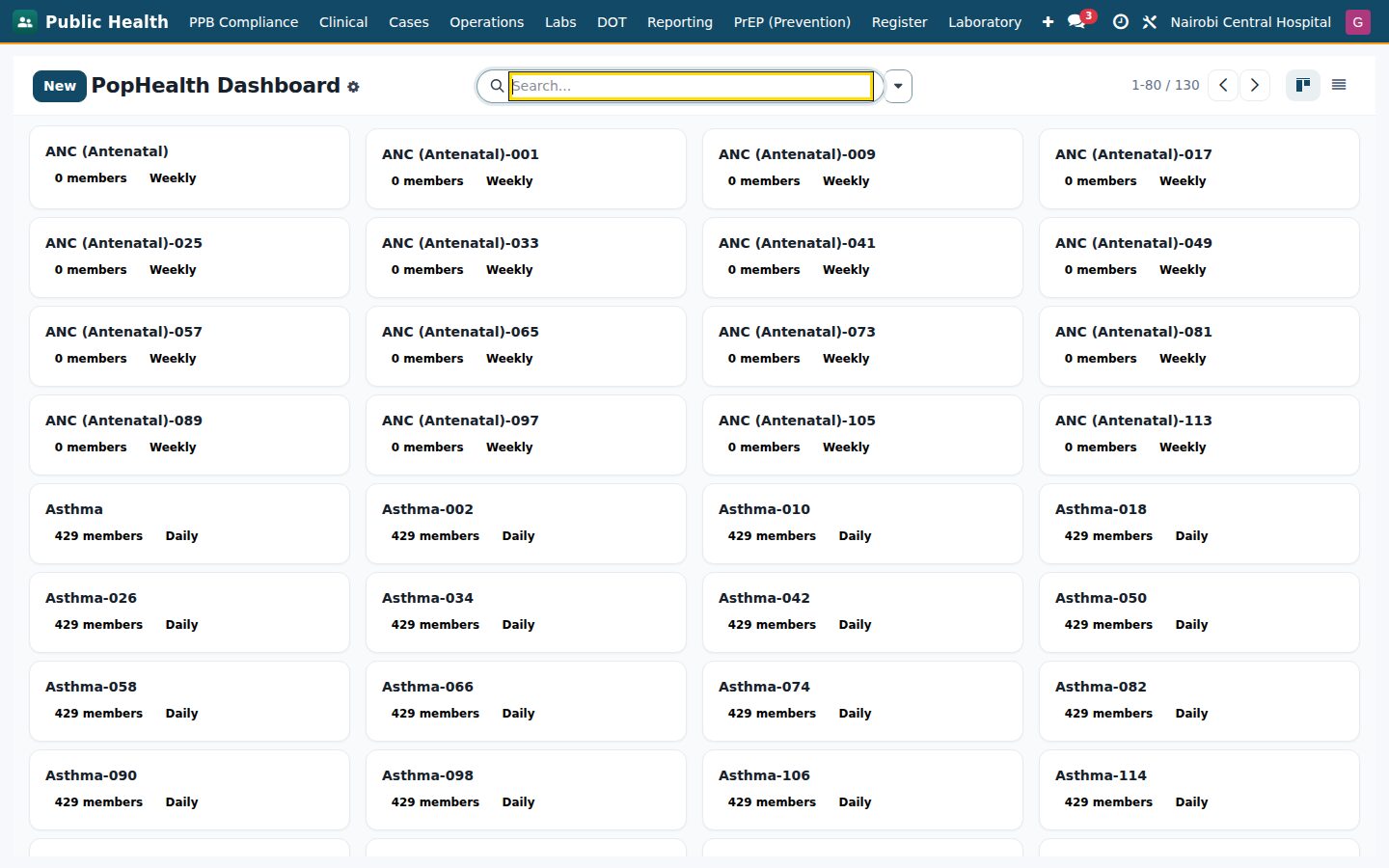Switch to kanban view
This screenshot has width=1389, height=868.
coord(1303,85)
